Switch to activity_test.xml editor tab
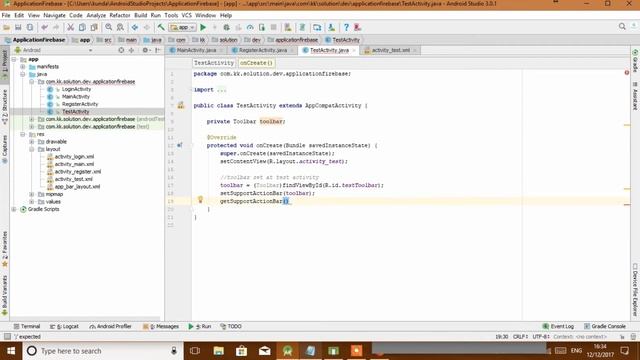This screenshot has height=360, width=640. [390, 50]
